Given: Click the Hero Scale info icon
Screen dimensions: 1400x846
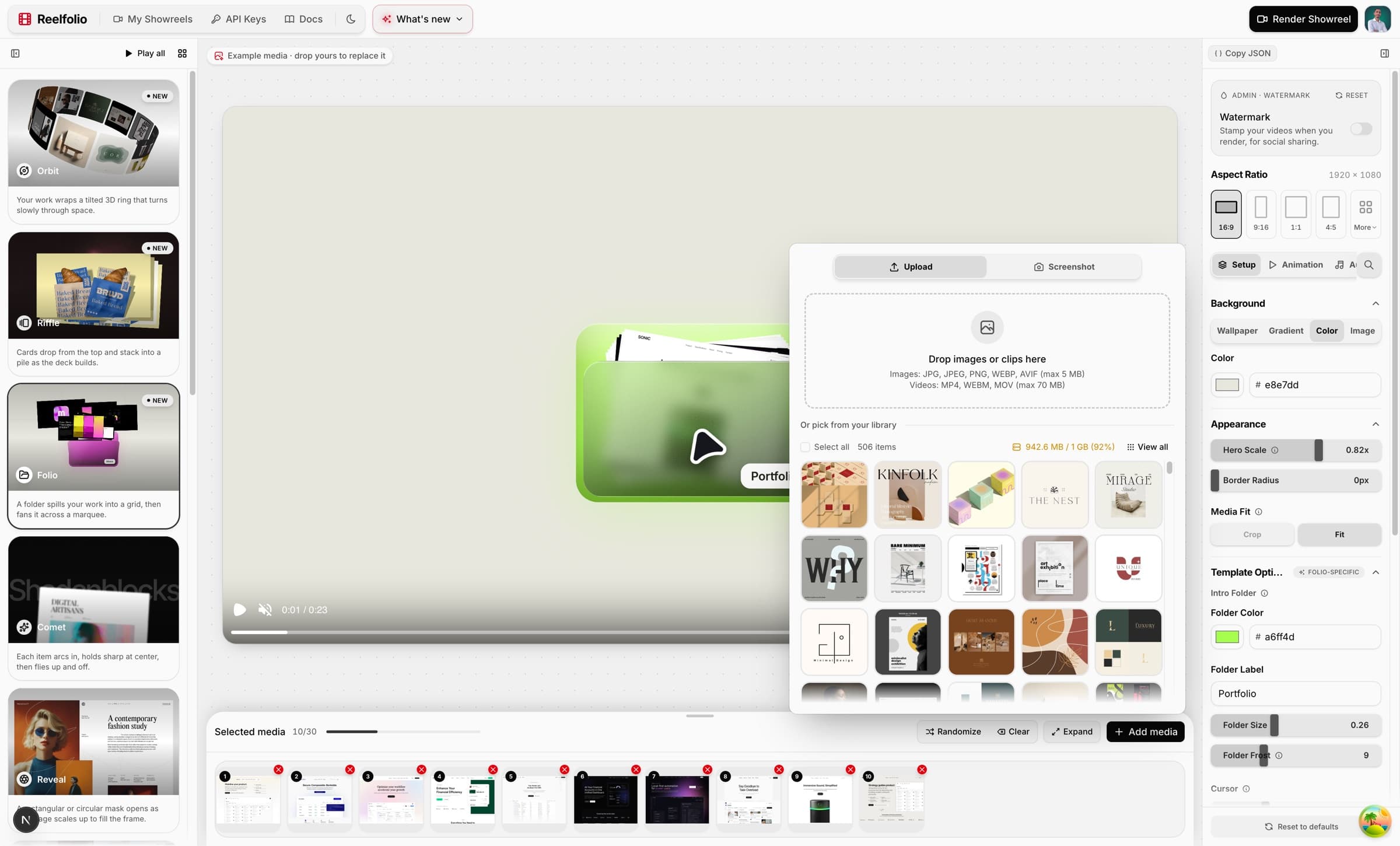Looking at the screenshot, I should (1275, 450).
